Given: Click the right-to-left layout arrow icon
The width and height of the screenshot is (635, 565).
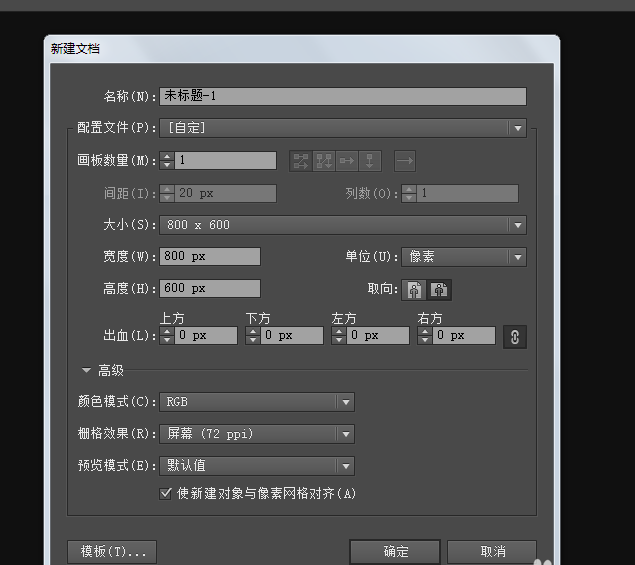Looking at the screenshot, I should [x=405, y=161].
